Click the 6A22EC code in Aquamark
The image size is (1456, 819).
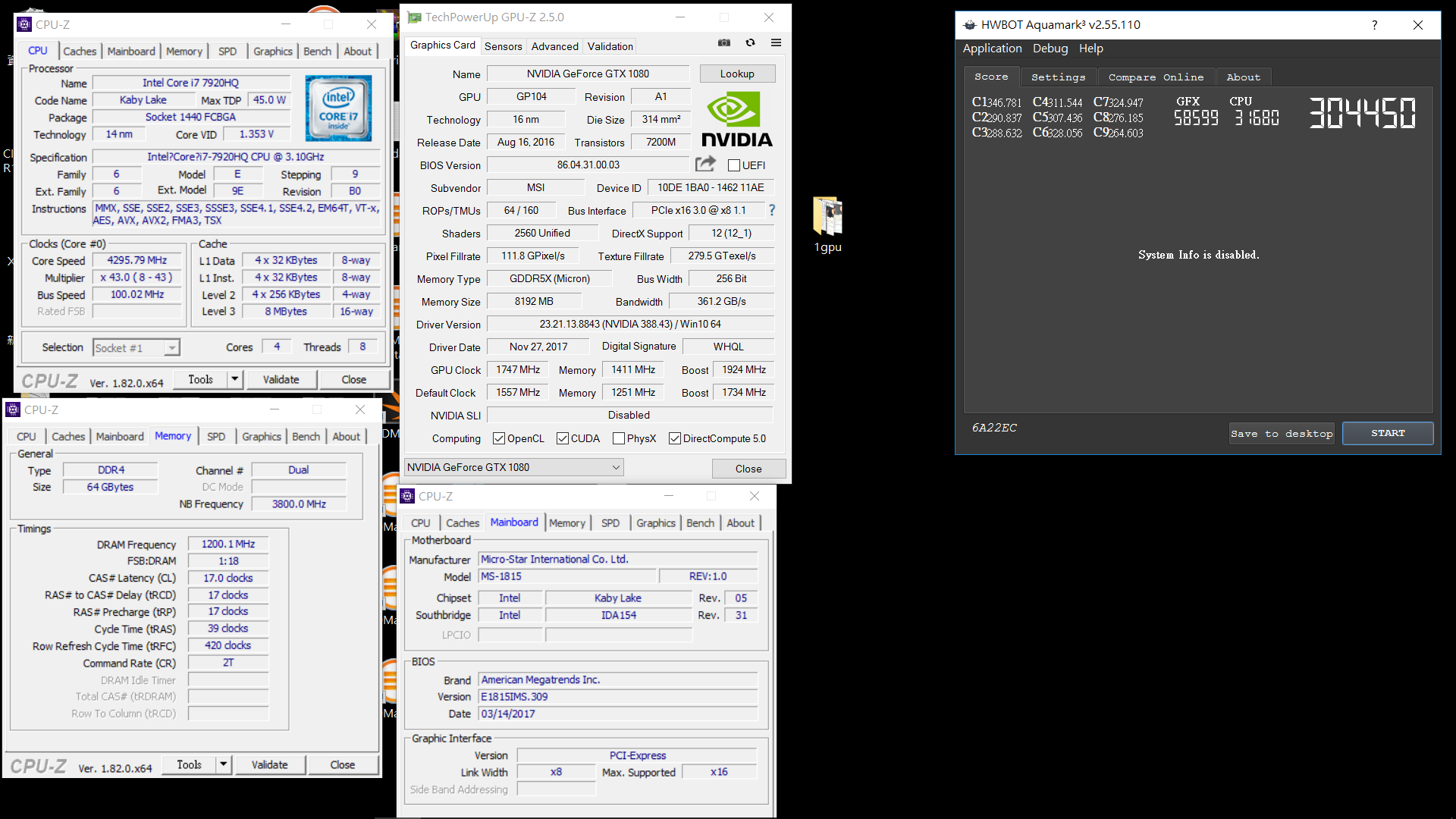[994, 428]
